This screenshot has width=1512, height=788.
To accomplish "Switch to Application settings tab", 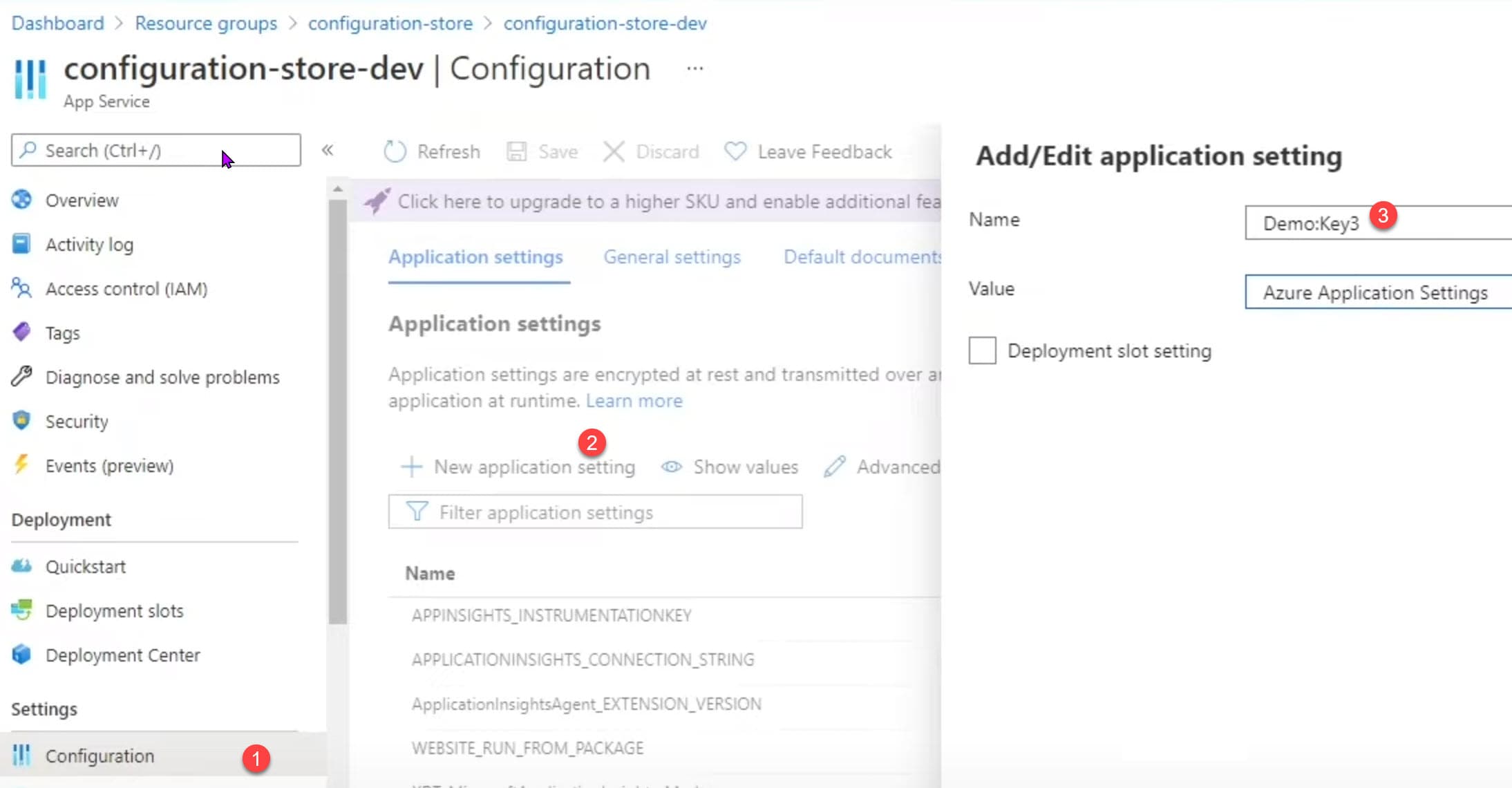I will pos(475,257).
